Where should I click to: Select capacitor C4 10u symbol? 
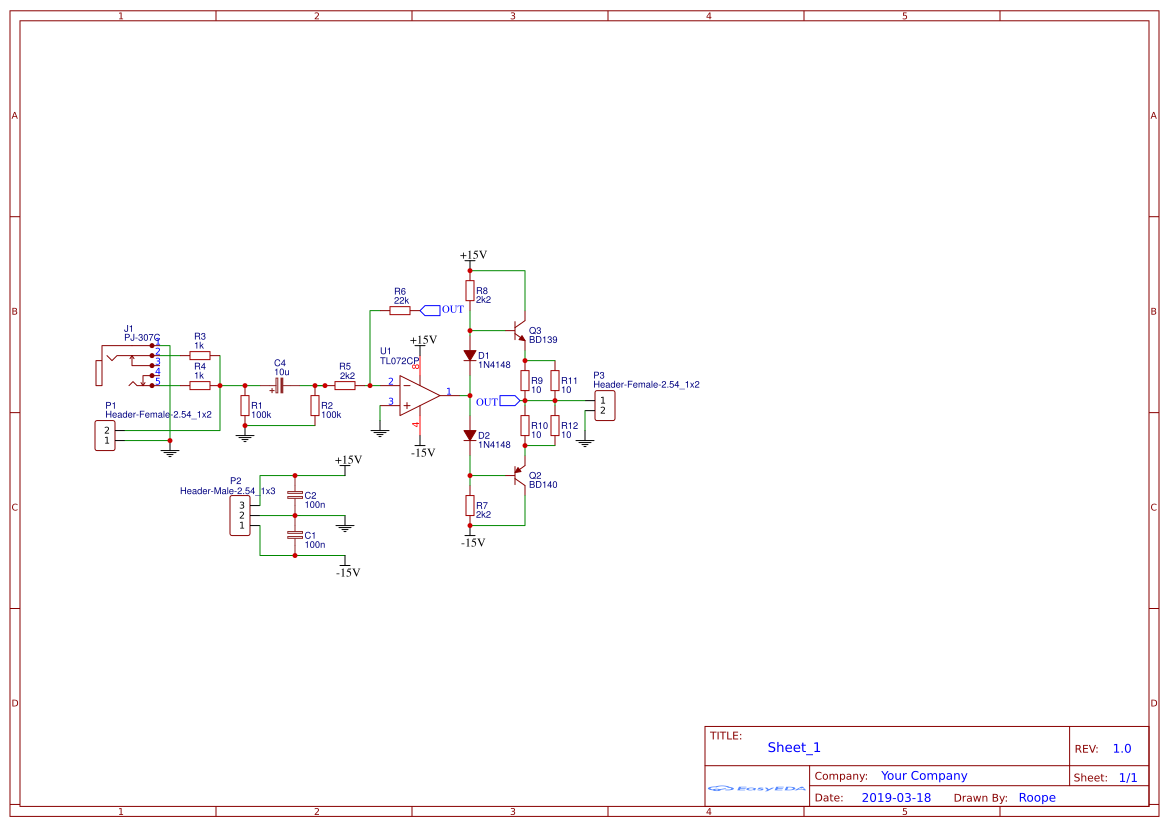pyautogui.click(x=278, y=386)
